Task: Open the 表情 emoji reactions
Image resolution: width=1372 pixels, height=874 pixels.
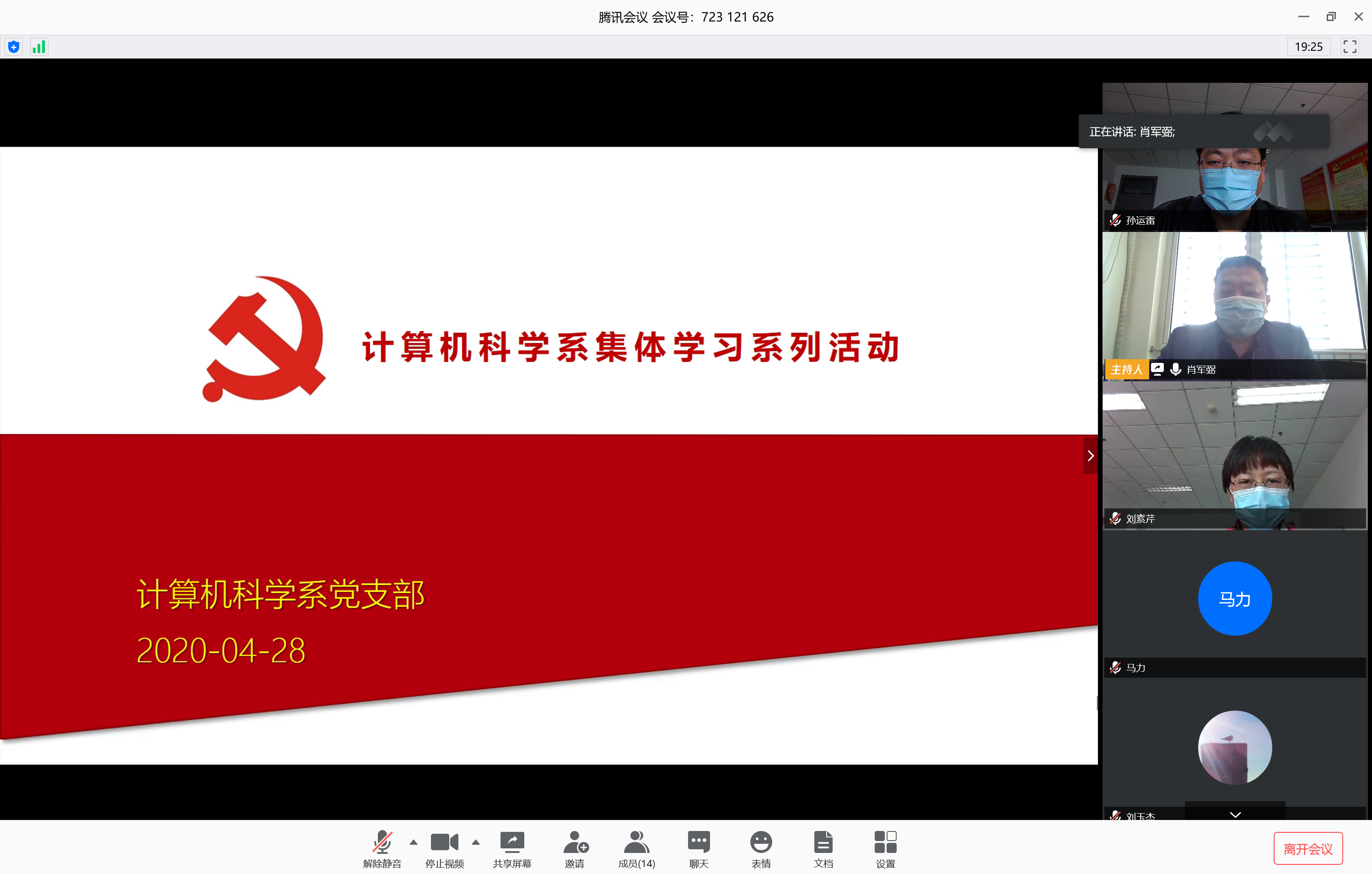Action: (761, 849)
